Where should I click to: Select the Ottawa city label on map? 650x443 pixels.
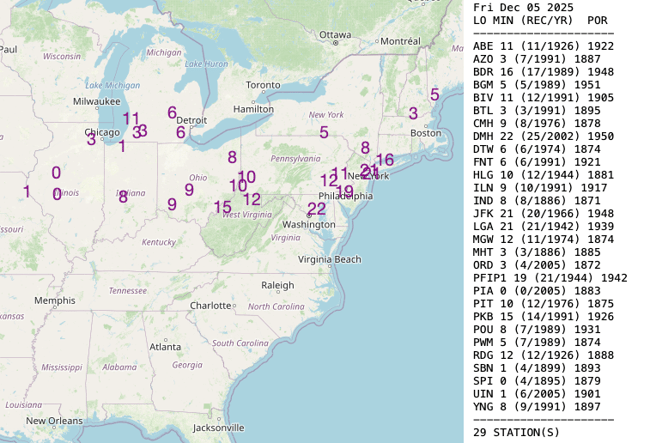pyautogui.click(x=335, y=34)
